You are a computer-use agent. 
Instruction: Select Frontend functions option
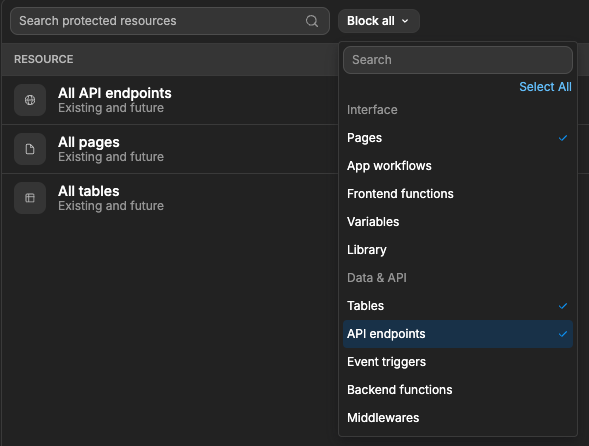(458, 194)
